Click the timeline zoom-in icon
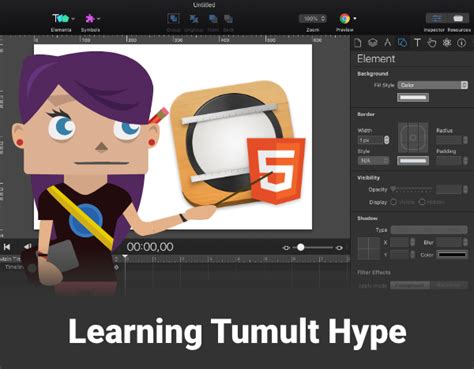 [339, 248]
